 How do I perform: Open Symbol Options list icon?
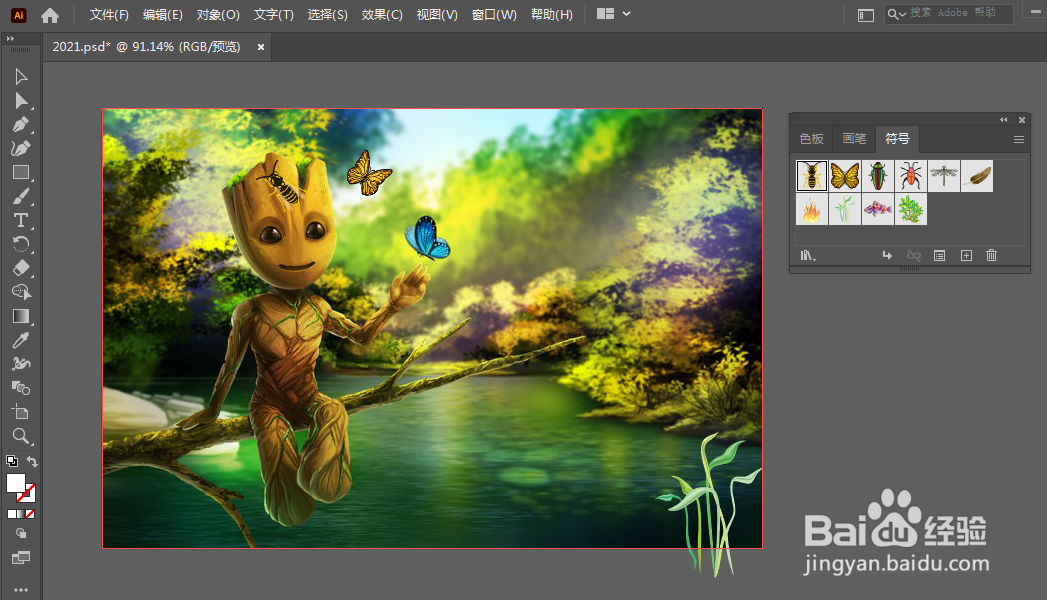point(939,256)
